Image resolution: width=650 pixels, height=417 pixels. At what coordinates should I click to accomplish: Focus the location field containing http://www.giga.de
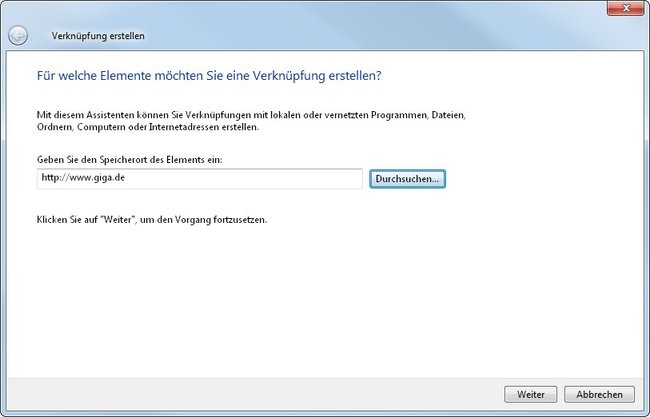(x=200, y=179)
